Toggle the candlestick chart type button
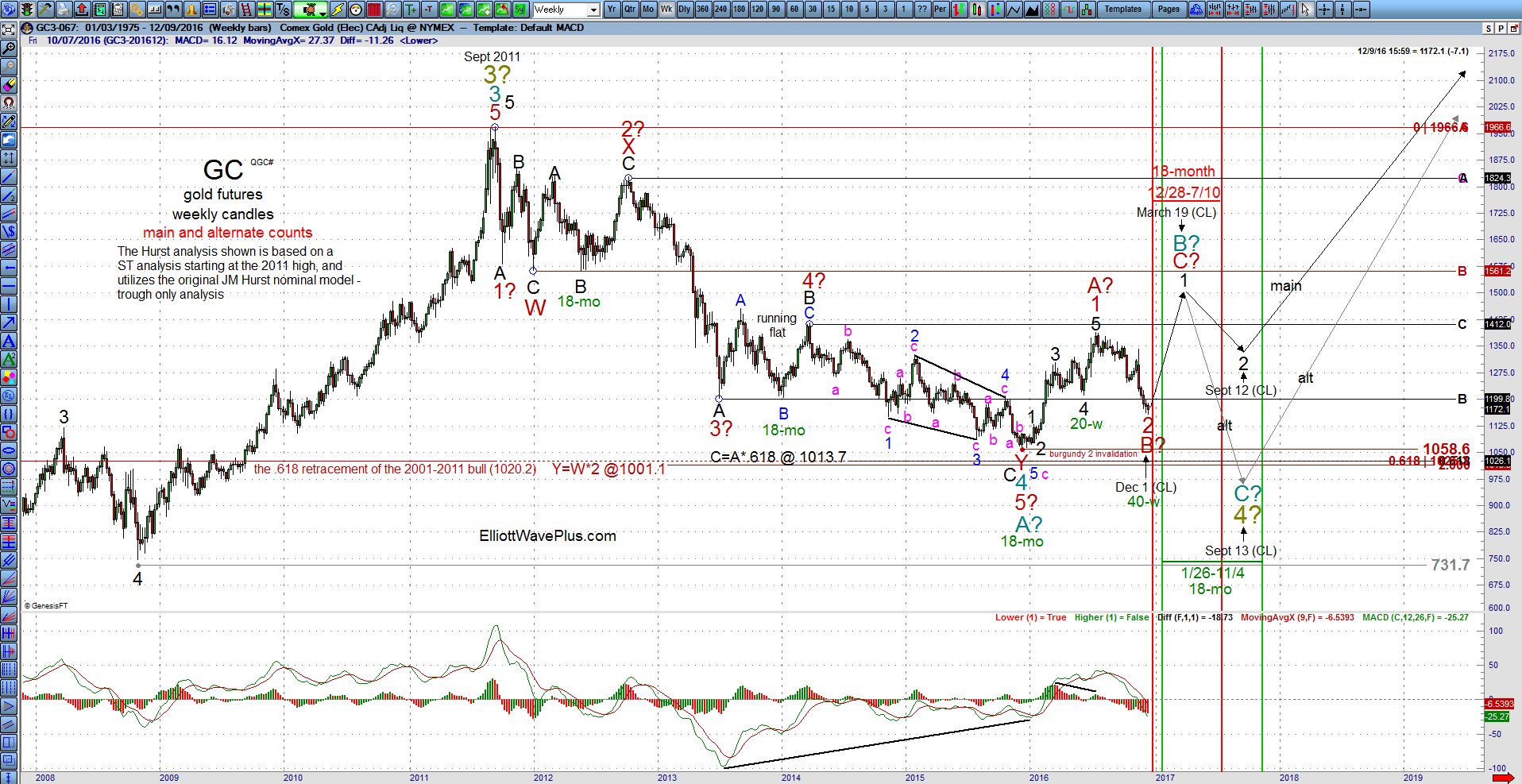Viewport: 1522px width, 784px height. tap(977, 10)
